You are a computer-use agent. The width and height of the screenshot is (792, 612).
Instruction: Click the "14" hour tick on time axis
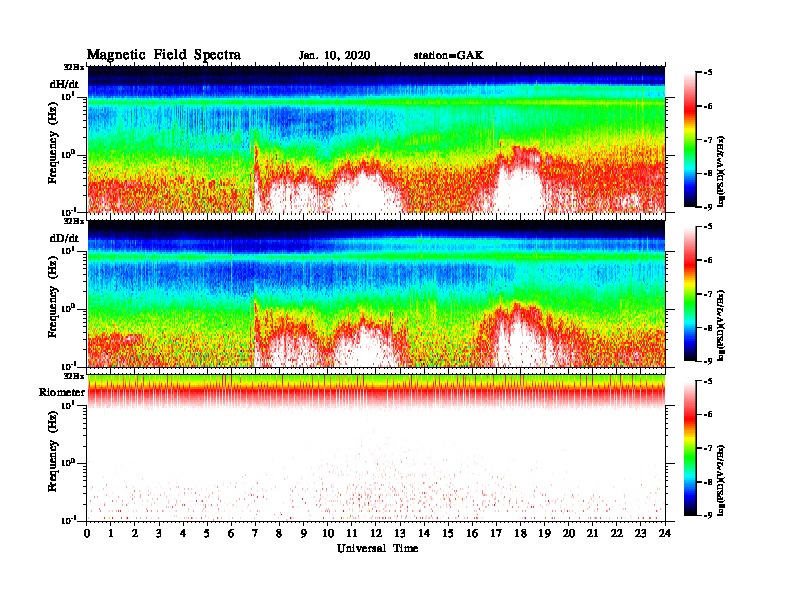424,534
